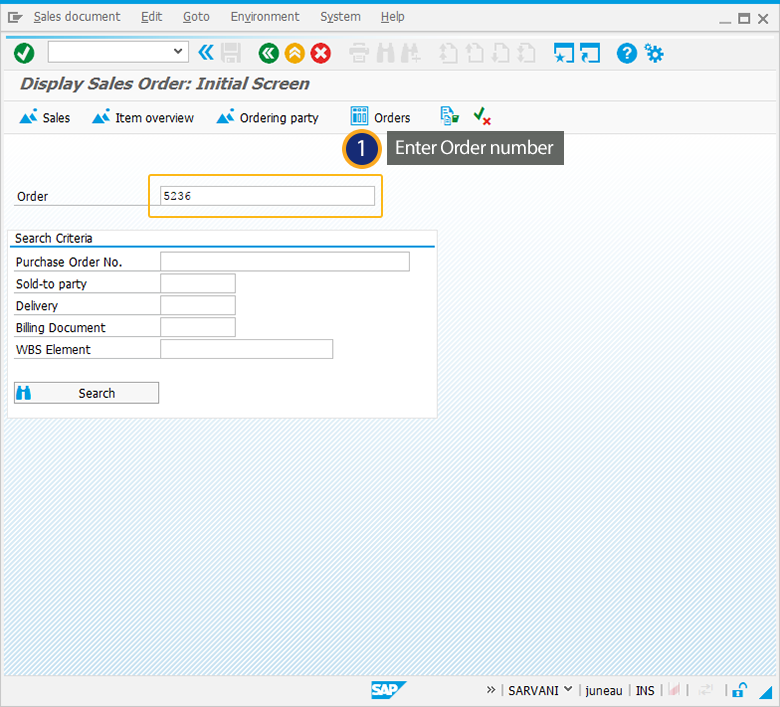Collapse the command field with double chevron
The height and width of the screenshot is (707, 780).
[x=206, y=52]
